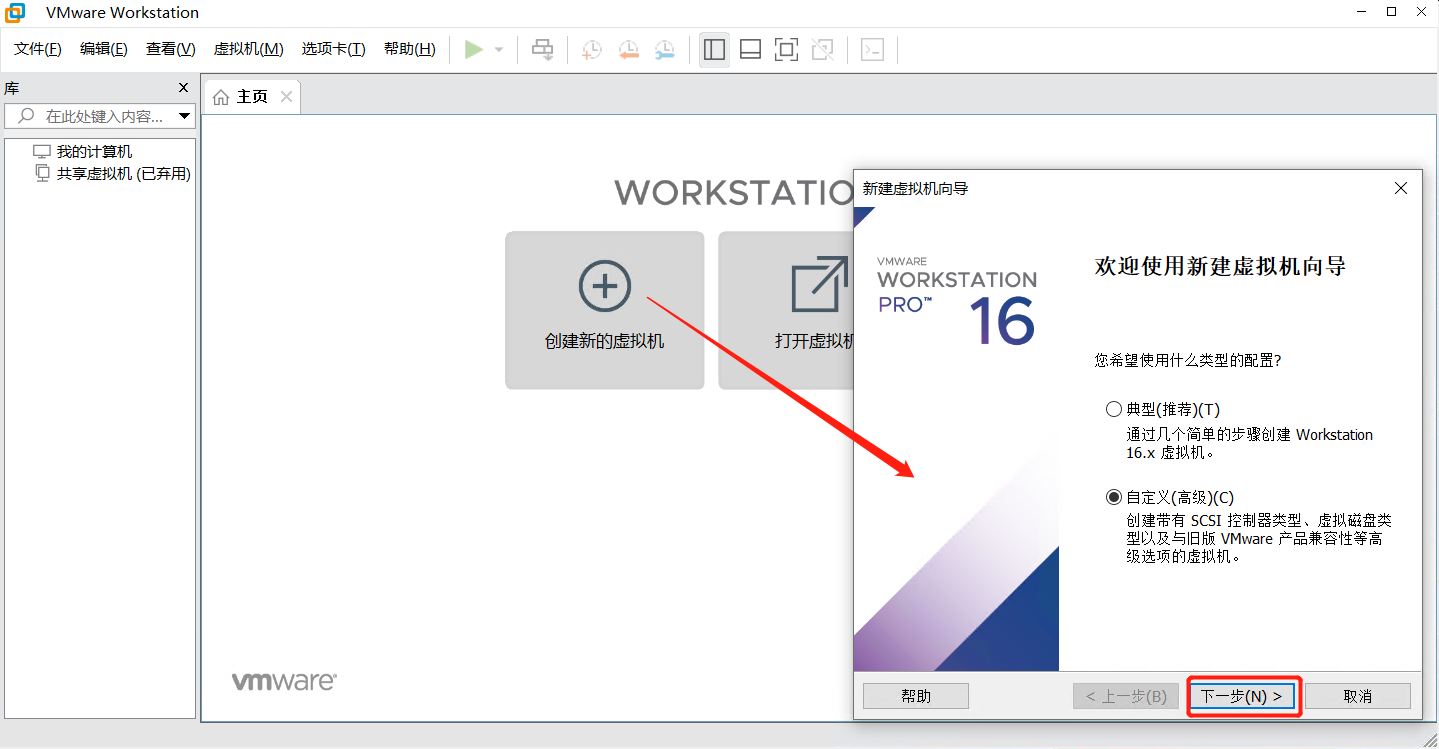Open the 查看(V) menu
Image resolution: width=1439 pixels, height=749 pixels.
170,49
